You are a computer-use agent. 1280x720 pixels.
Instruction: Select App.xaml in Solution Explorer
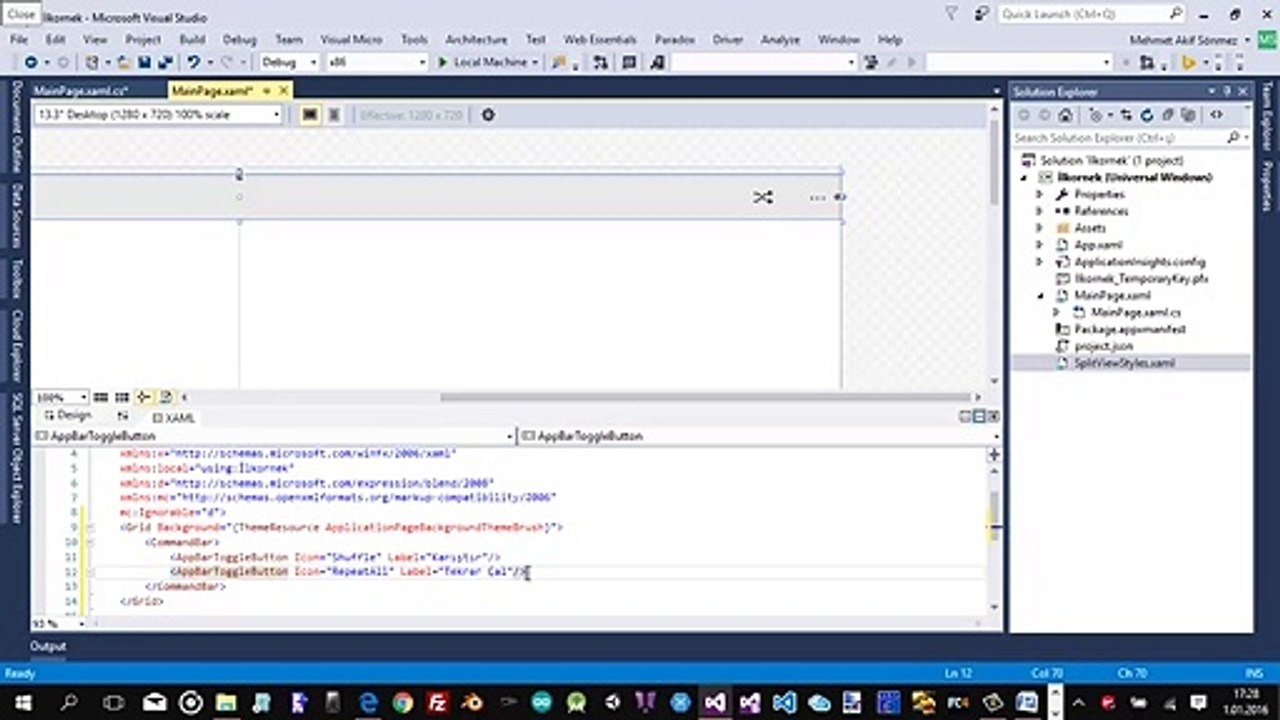(1097, 245)
